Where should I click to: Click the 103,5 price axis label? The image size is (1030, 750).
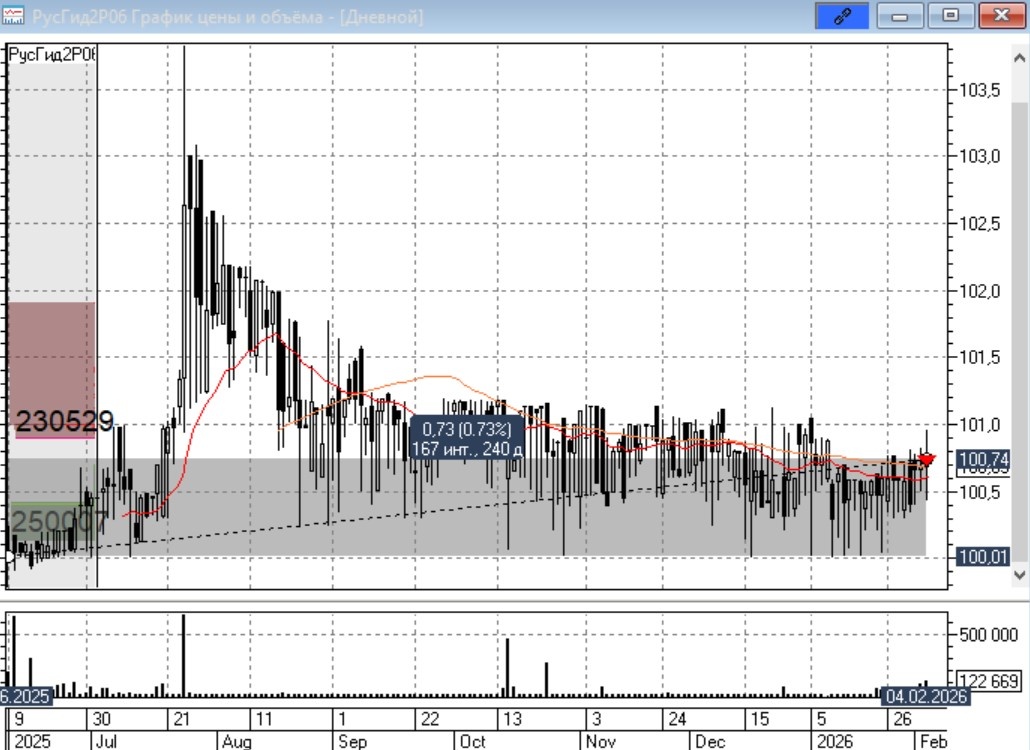(x=979, y=90)
